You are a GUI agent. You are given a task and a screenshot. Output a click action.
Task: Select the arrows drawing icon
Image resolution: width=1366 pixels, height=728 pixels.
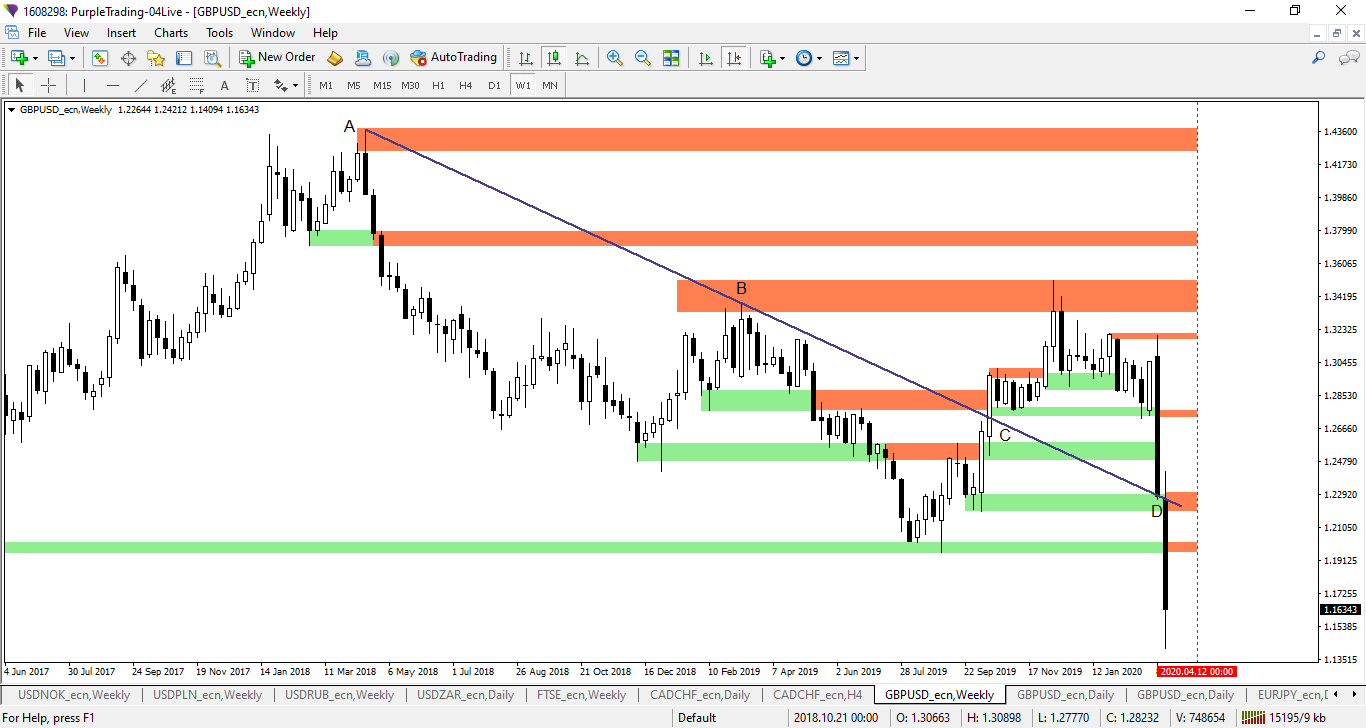click(280, 85)
